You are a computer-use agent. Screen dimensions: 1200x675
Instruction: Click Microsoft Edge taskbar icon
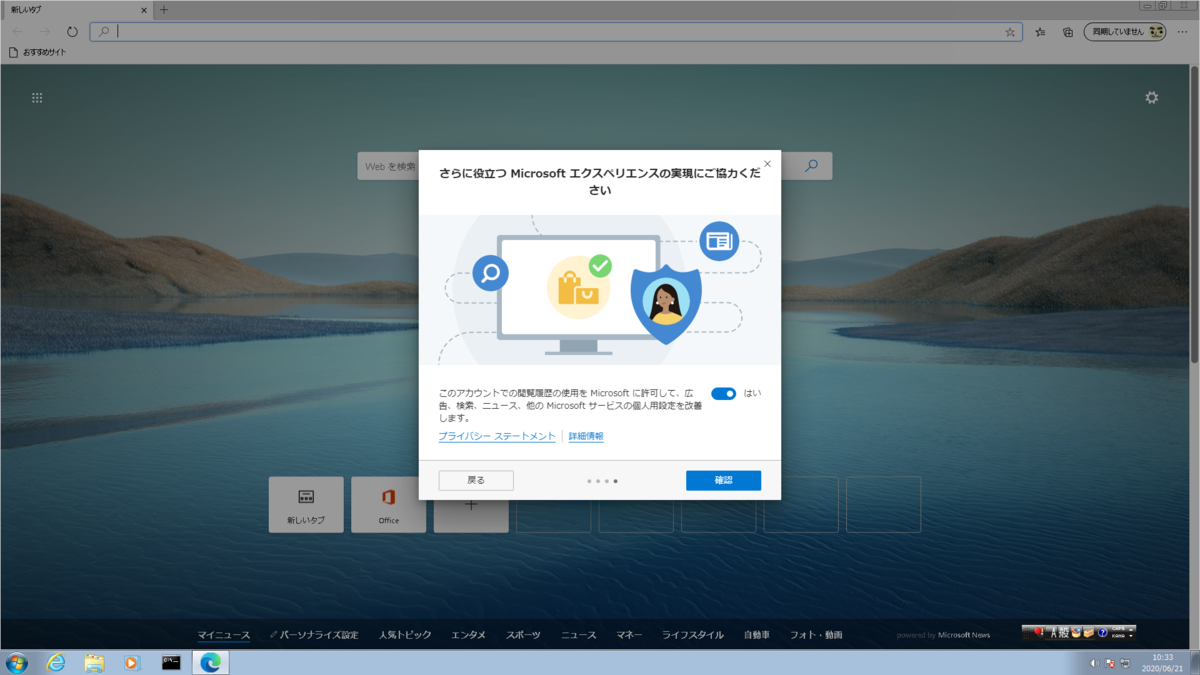(210, 662)
